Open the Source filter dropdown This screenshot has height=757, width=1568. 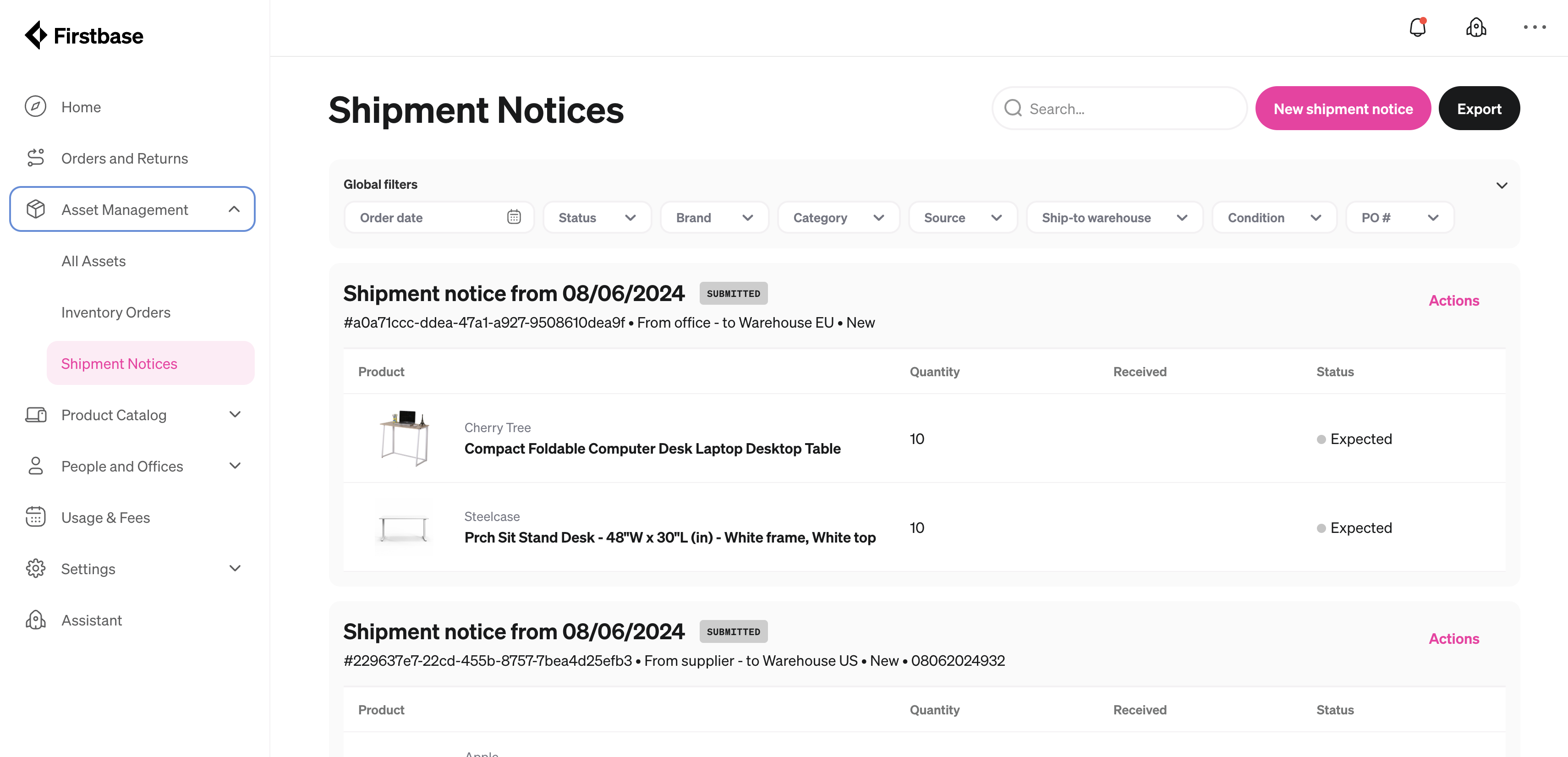tap(962, 217)
